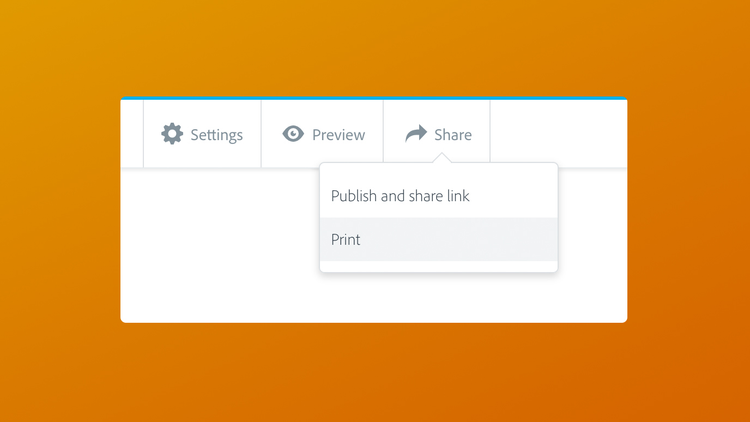Click the Settings gear icon
Image resolution: width=750 pixels, height=422 pixels.
click(172, 134)
